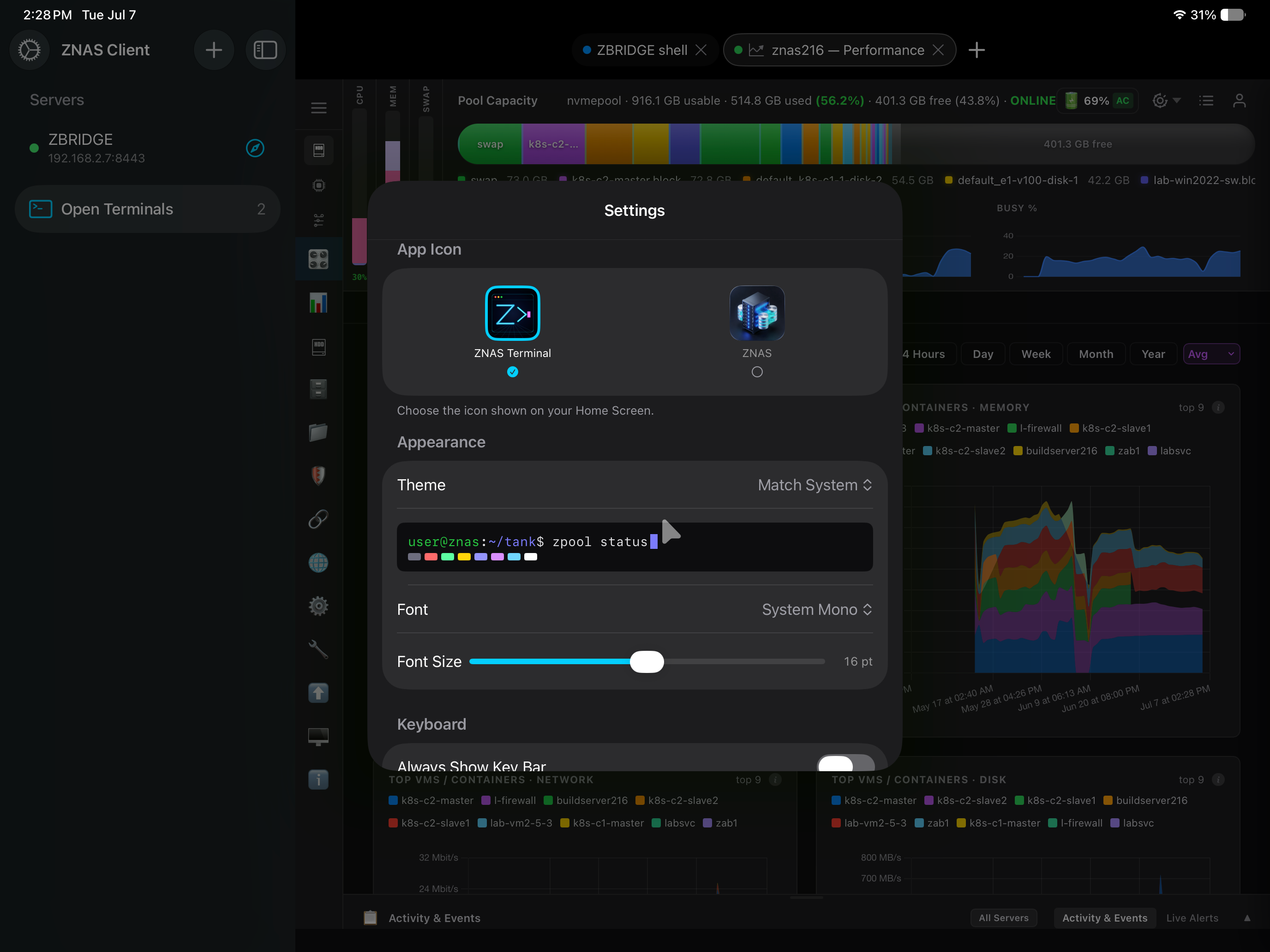
Task: Collapse Activity & Events panel triangle
Action: point(1247,917)
